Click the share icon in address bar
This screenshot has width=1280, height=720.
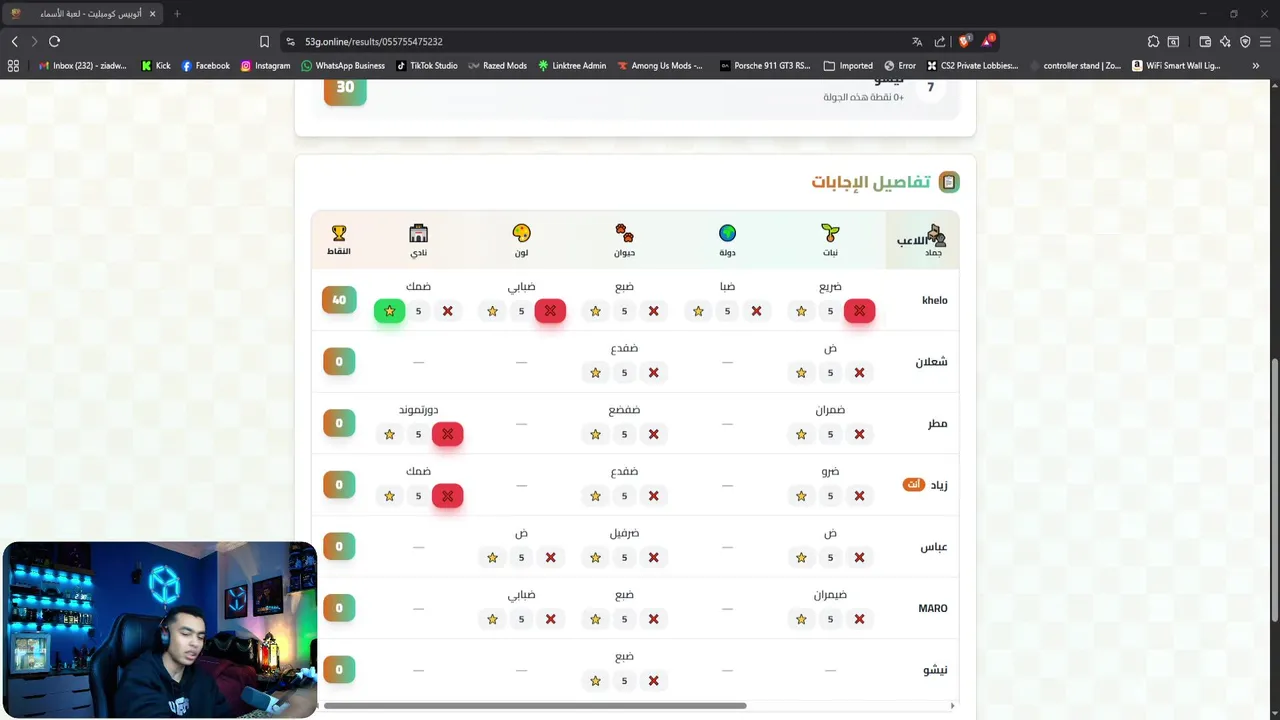[940, 41]
